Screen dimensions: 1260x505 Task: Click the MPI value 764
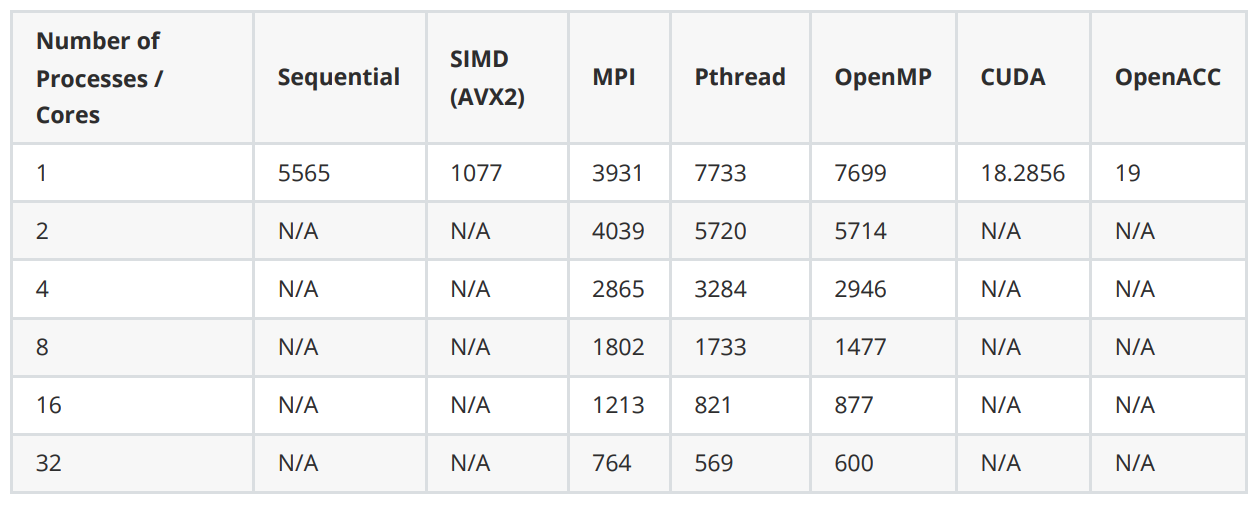tap(612, 464)
